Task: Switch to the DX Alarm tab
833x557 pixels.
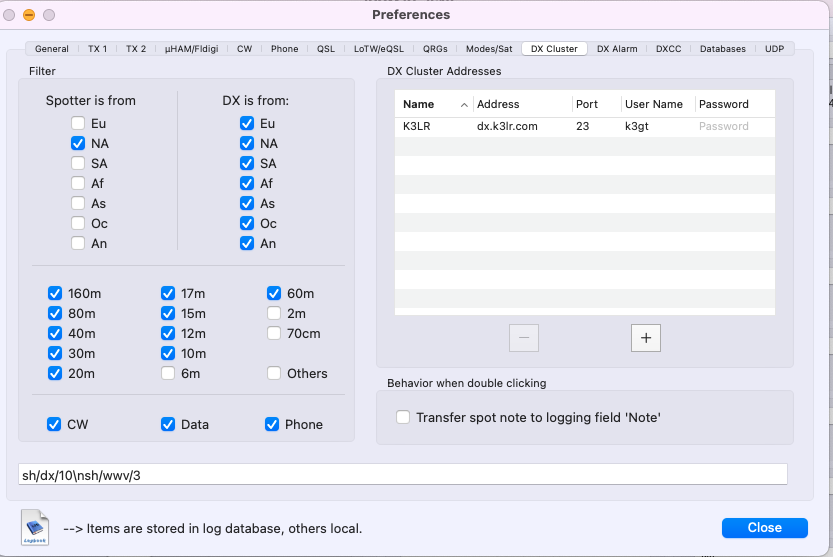Action: [x=617, y=48]
